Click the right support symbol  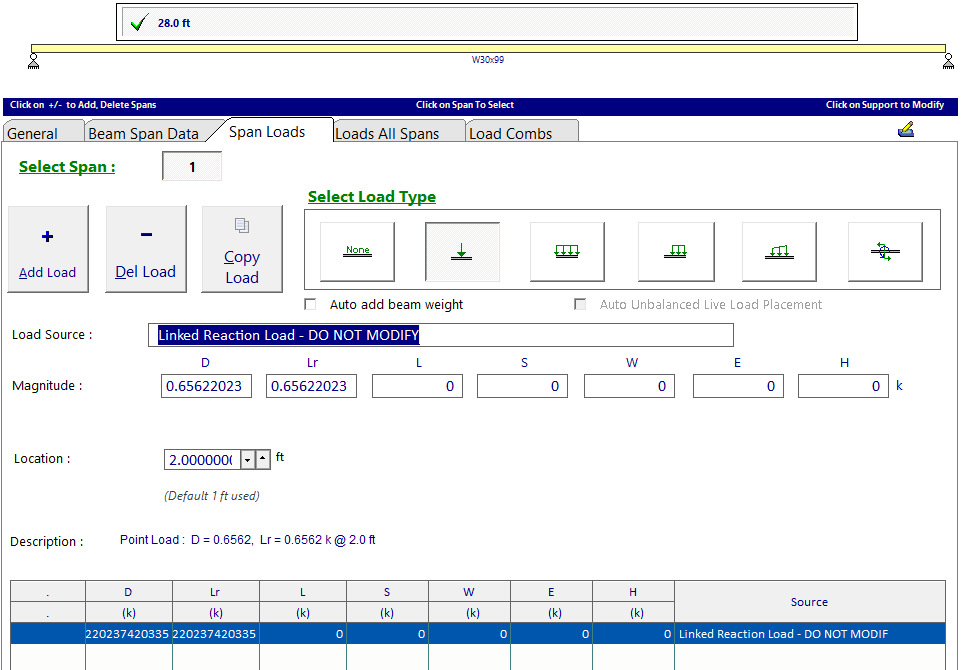(x=948, y=61)
